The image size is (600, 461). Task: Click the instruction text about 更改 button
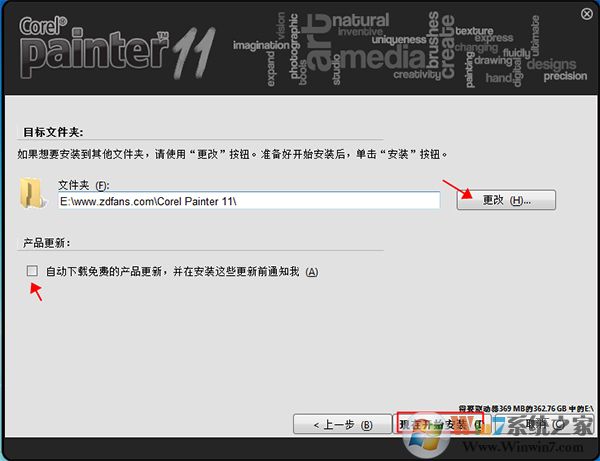coord(232,155)
